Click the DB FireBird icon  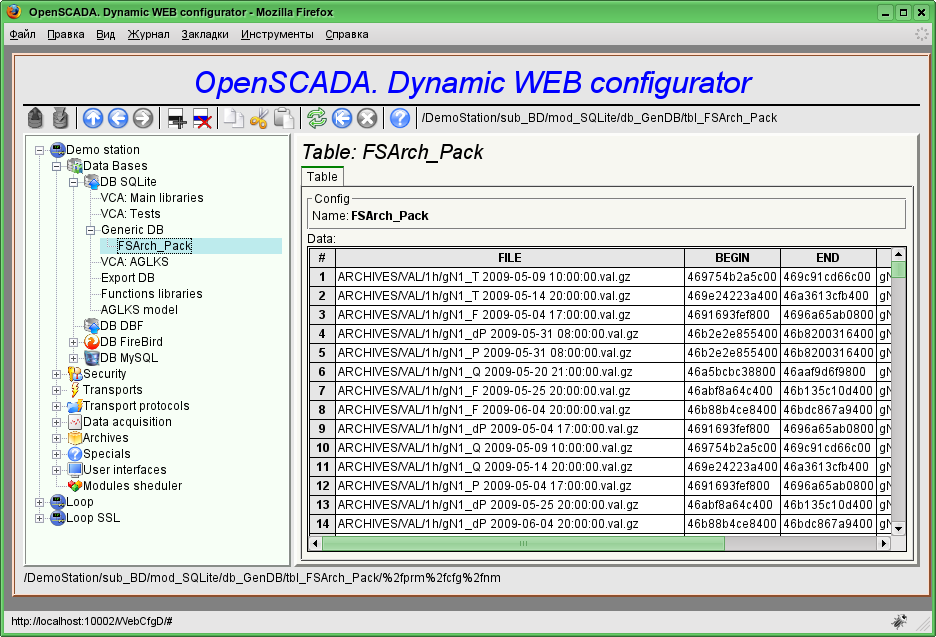[x=91, y=341]
